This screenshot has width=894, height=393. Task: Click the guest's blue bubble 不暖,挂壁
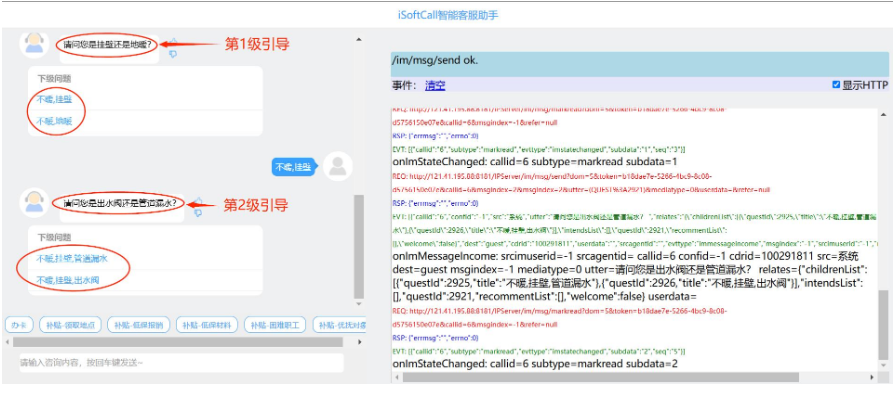point(293,167)
